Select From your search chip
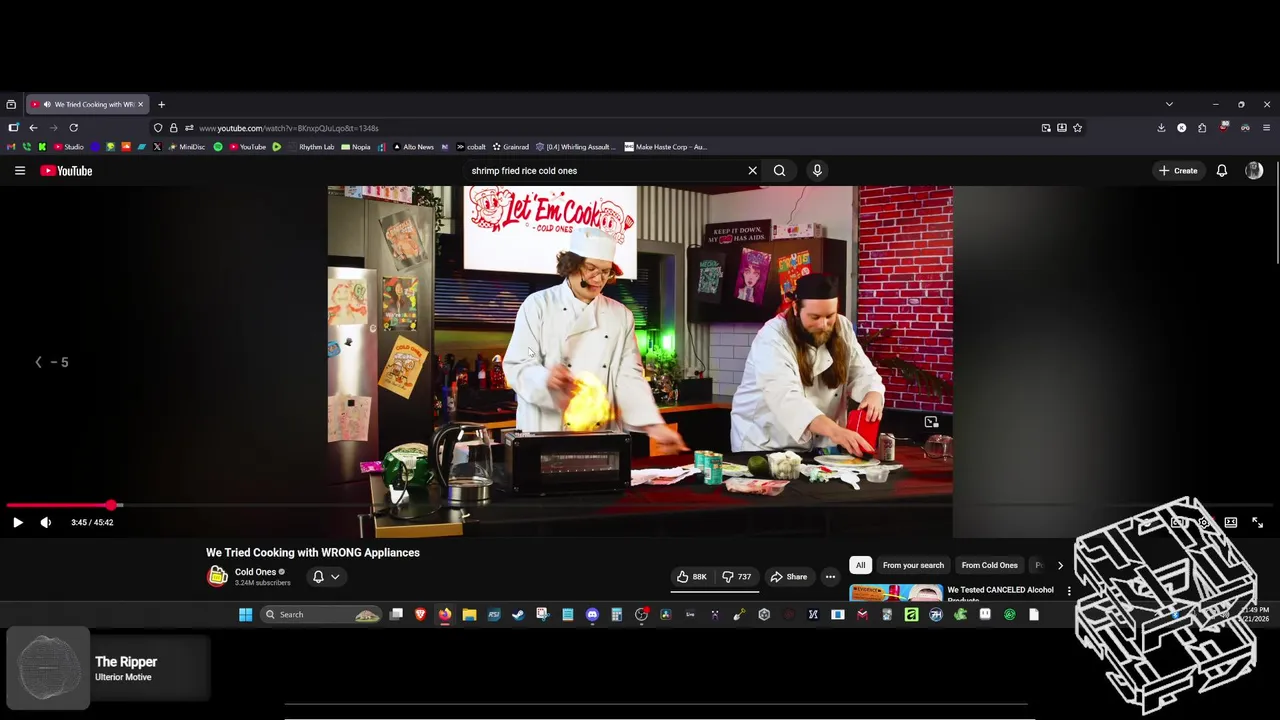1280x720 pixels. tap(913, 565)
